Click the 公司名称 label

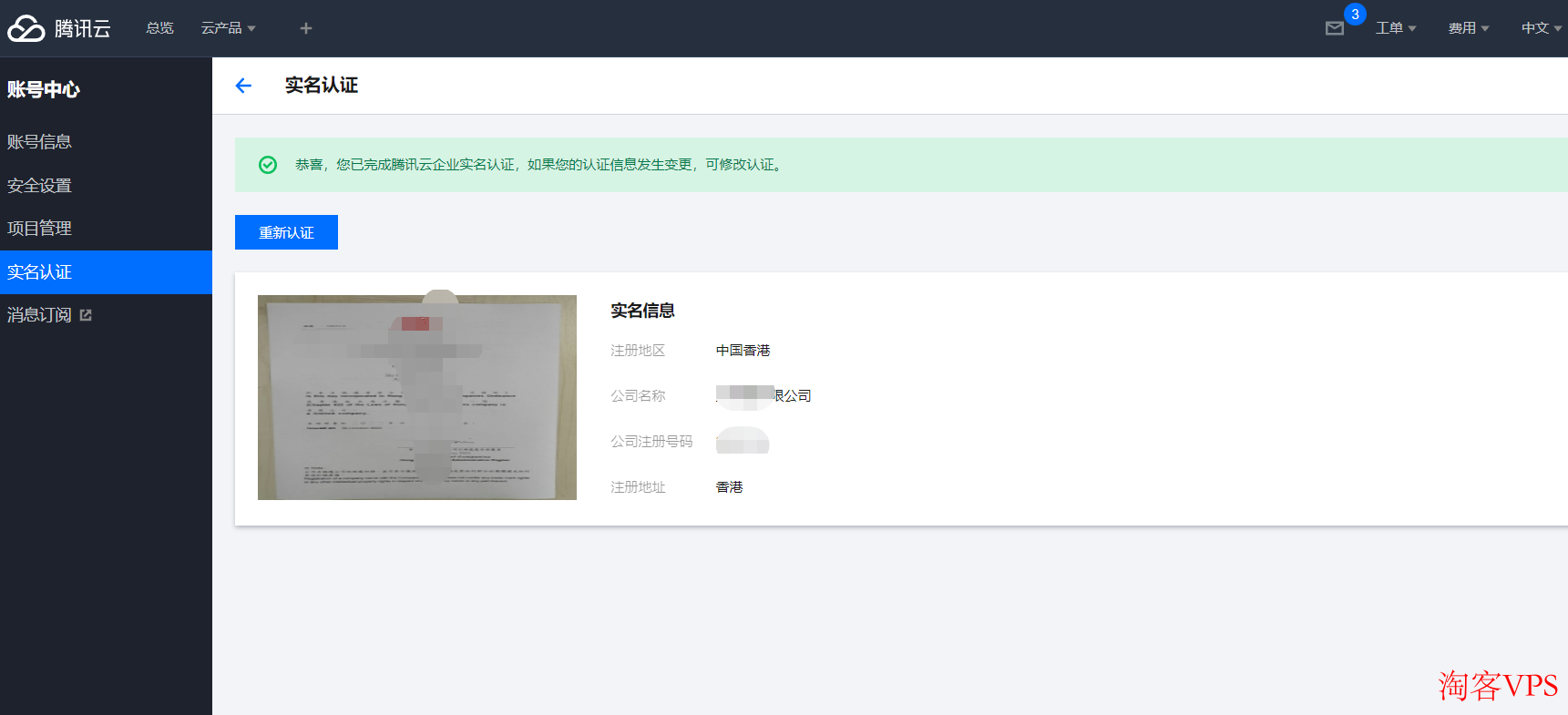[638, 396]
